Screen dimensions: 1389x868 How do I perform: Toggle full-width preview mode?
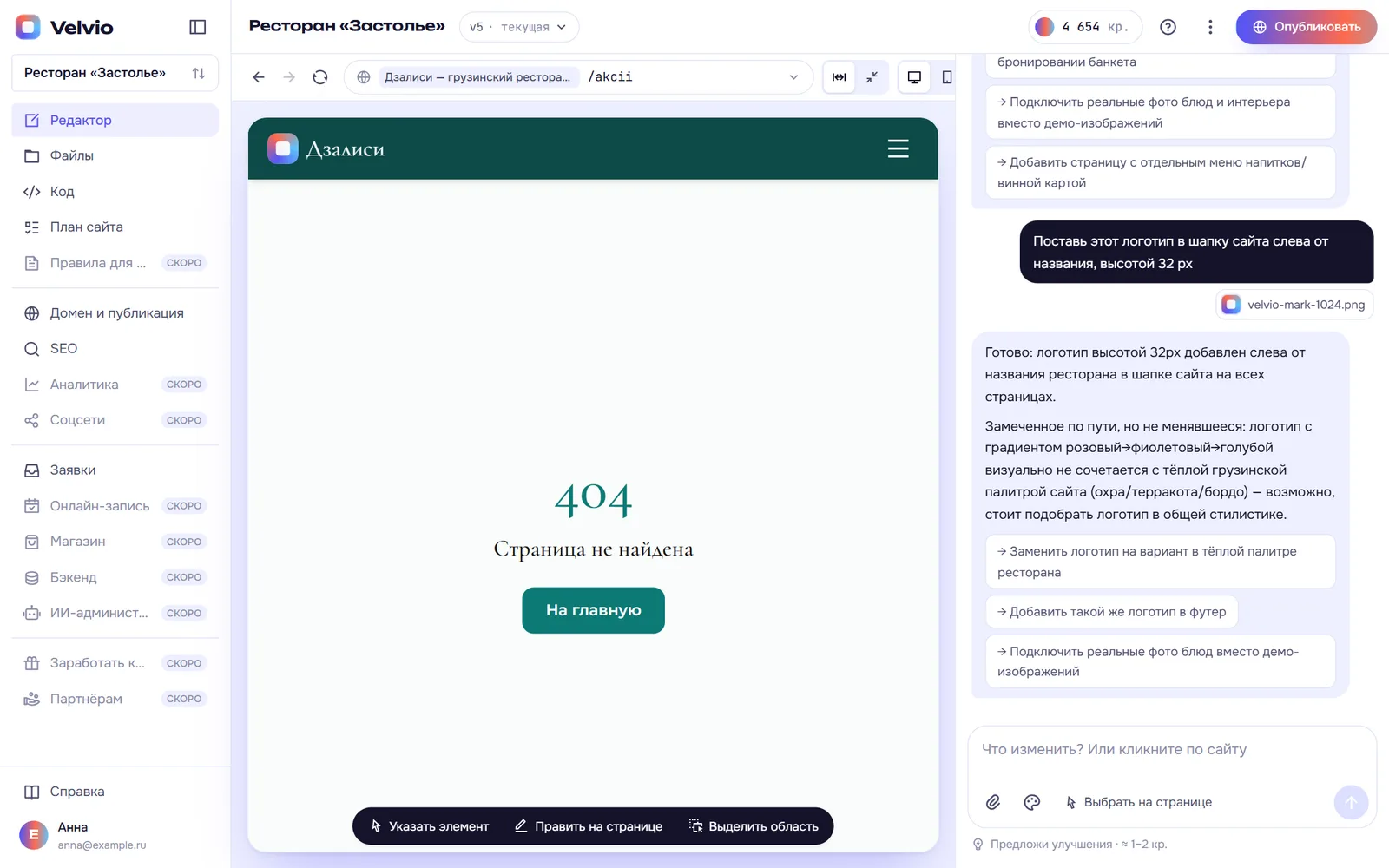point(839,77)
